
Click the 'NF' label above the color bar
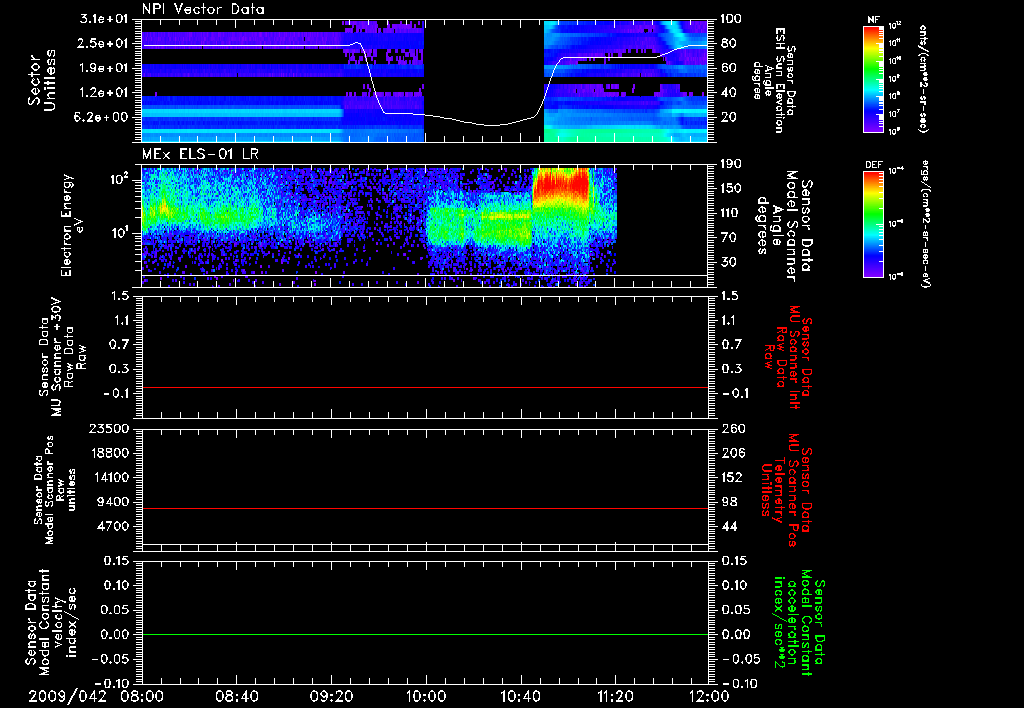(873, 20)
